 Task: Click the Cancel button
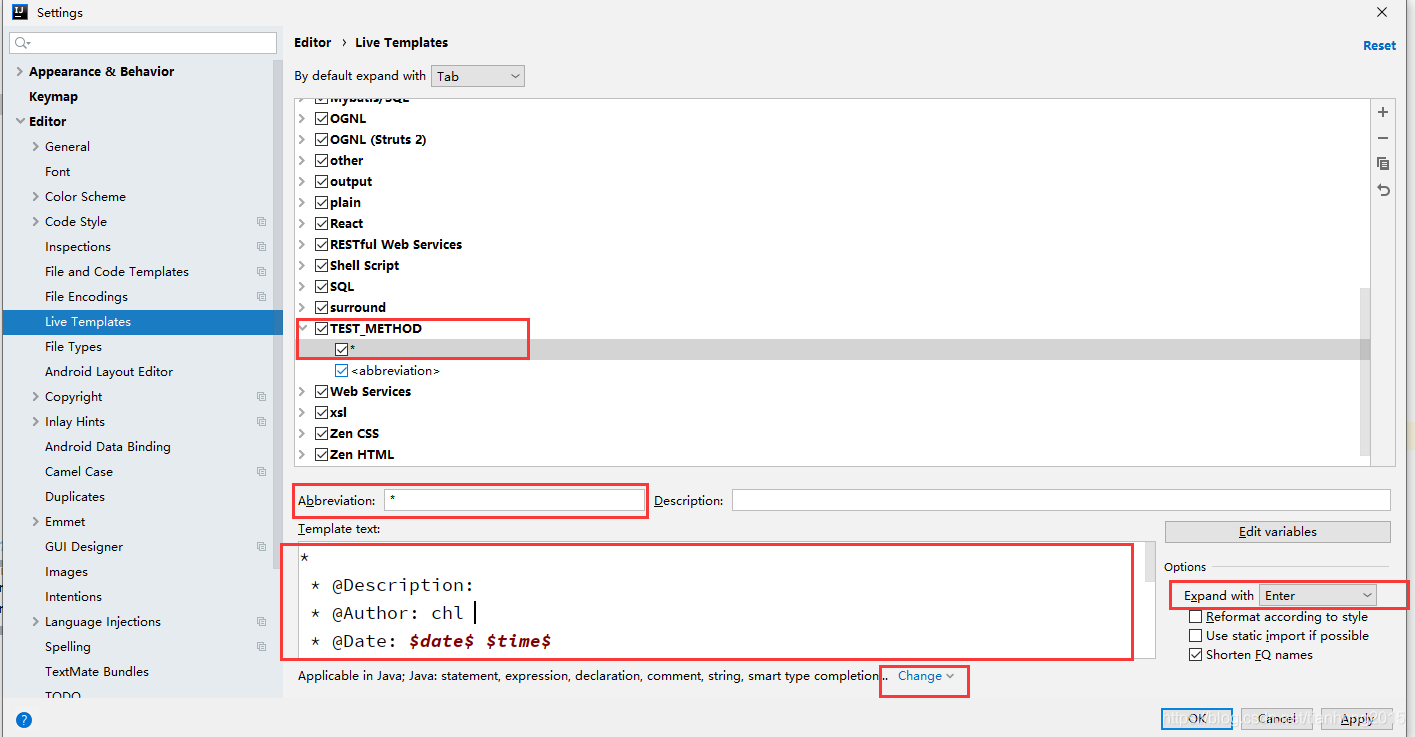pyautogui.click(x=1277, y=719)
